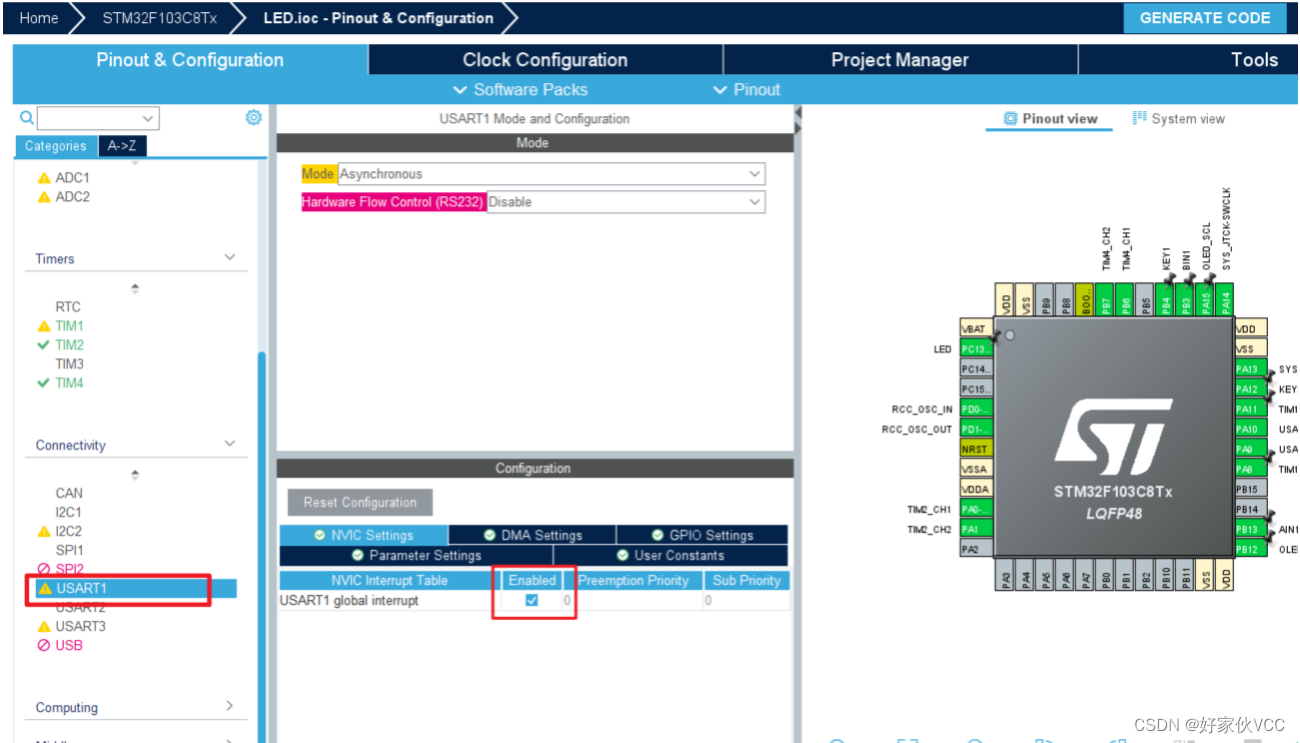Select TIM2 under Timers
Viewport: 1300px width, 743px height.
pyautogui.click(x=69, y=345)
